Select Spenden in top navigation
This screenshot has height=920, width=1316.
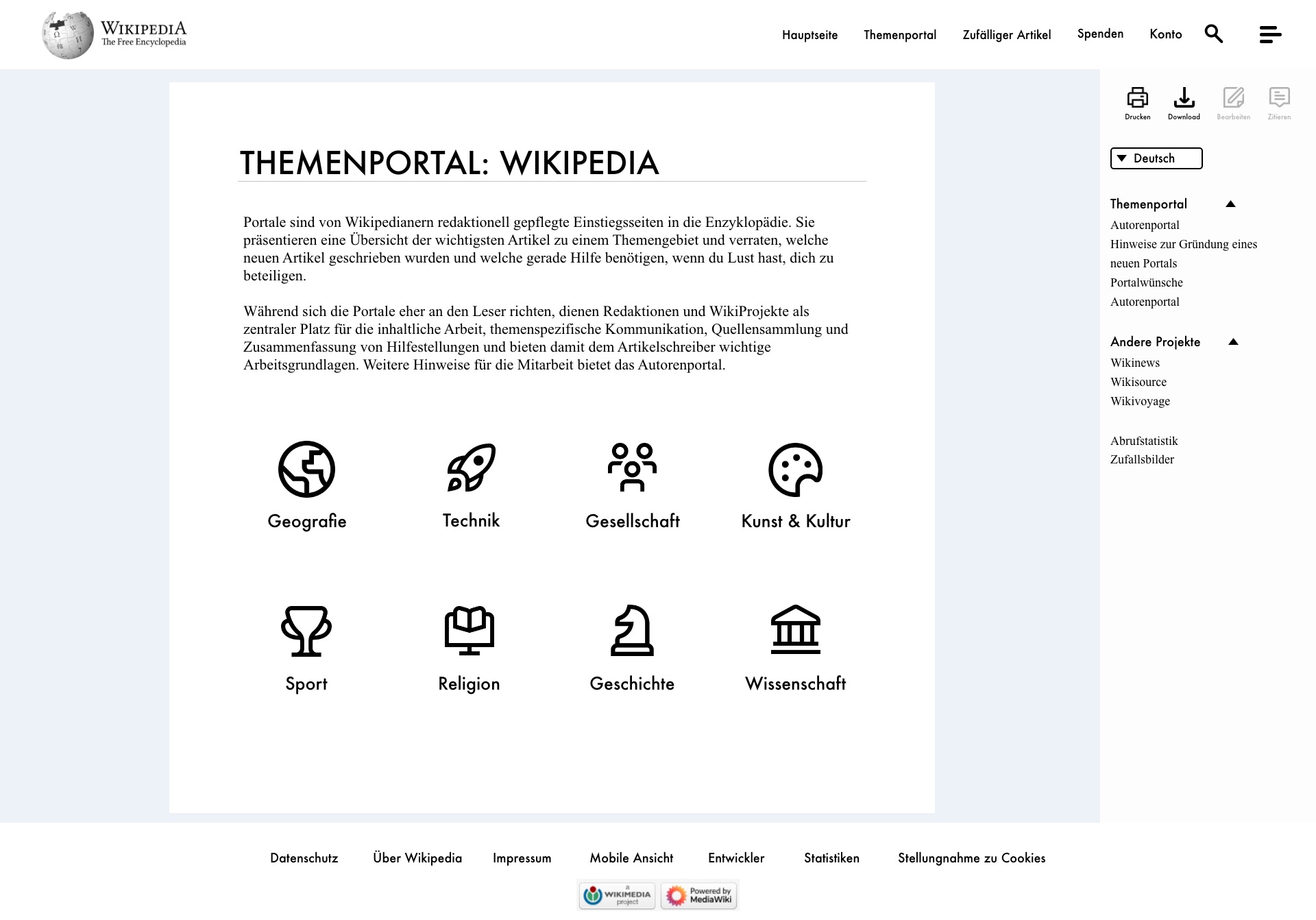(x=1100, y=34)
